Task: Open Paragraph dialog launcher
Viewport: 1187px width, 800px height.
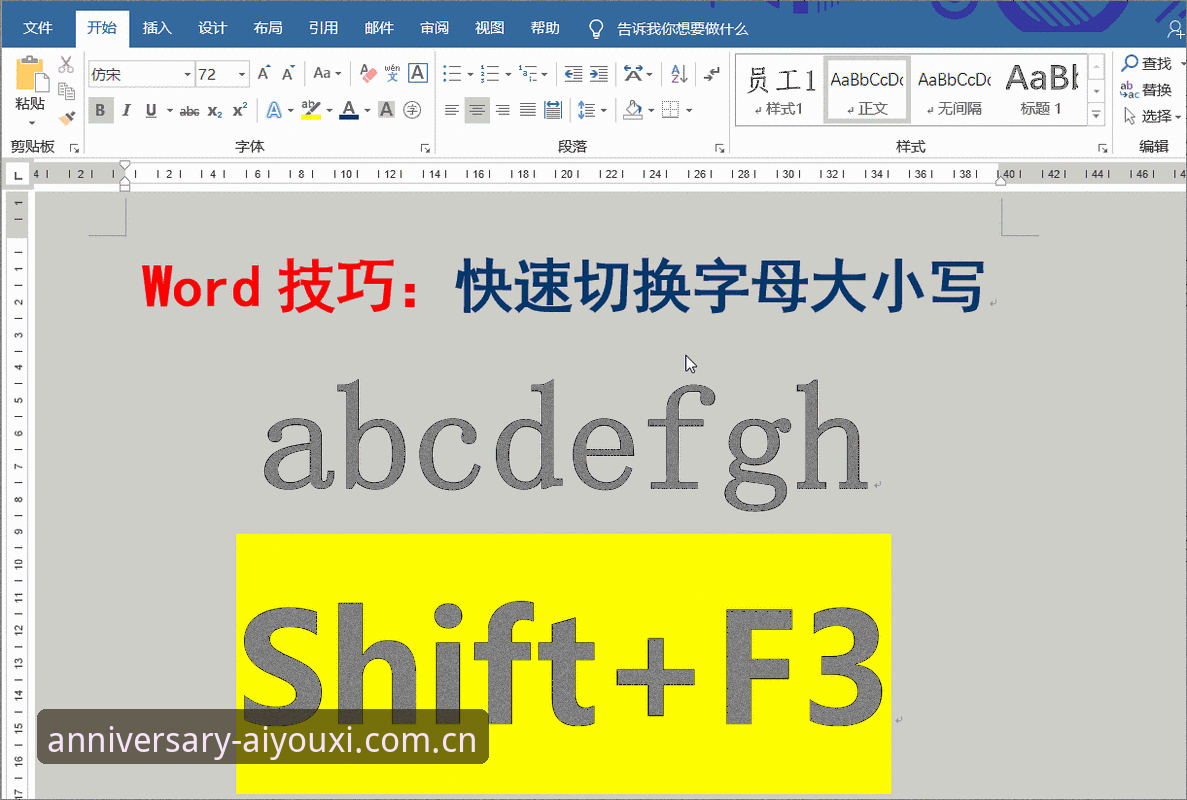Action: [x=719, y=148]
